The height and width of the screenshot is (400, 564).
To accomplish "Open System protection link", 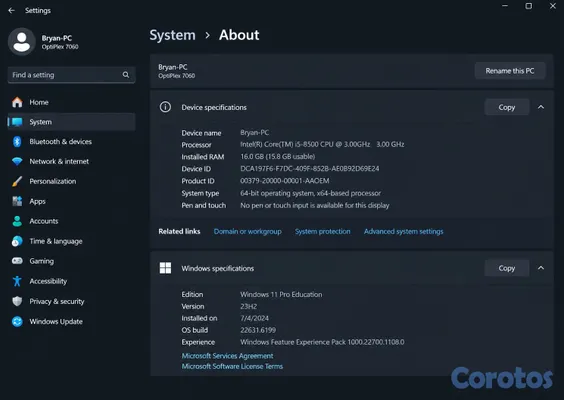I will [x=323, y=231].
